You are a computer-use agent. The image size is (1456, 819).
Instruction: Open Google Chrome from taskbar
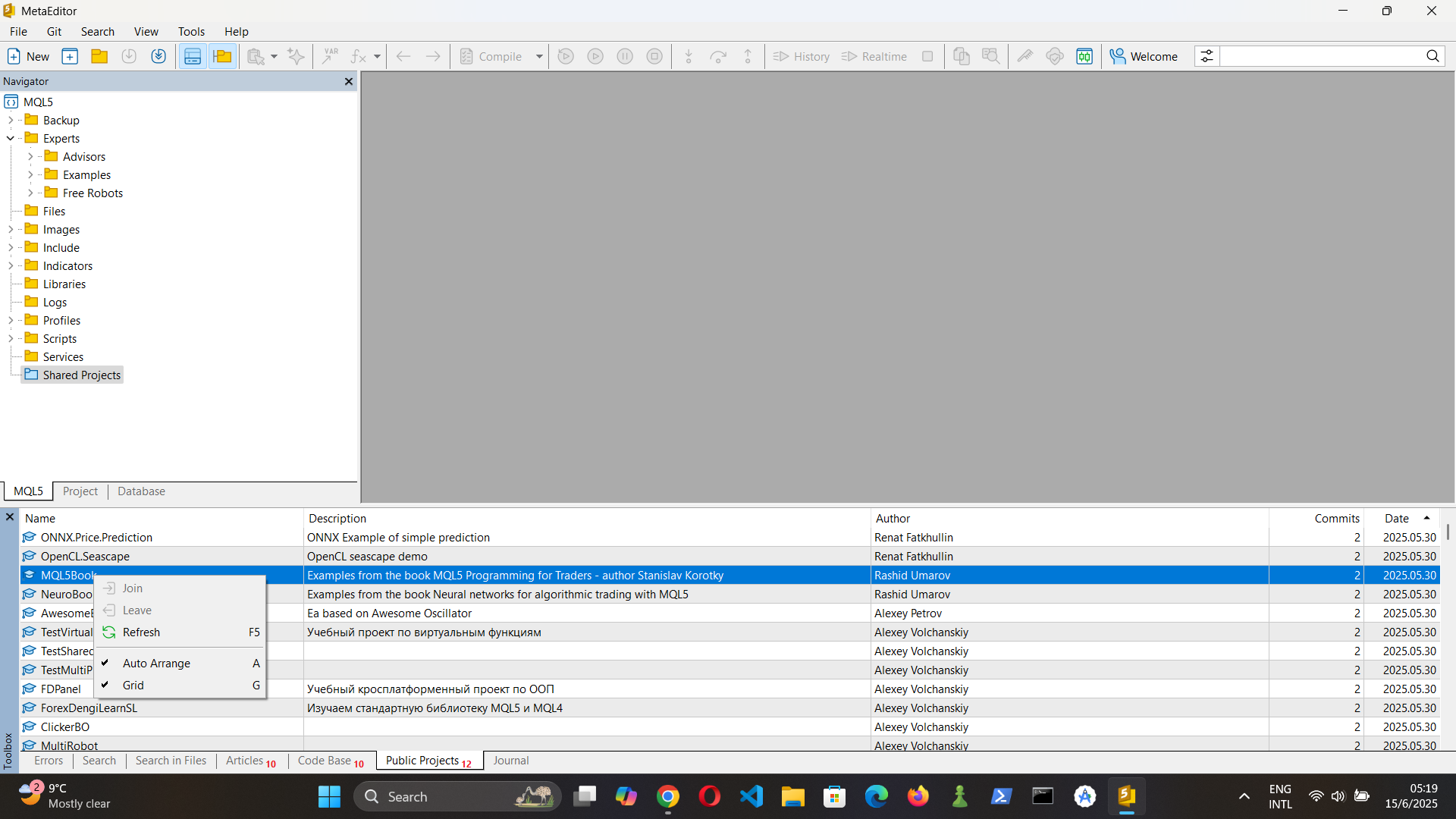click(x=668, y=796)
